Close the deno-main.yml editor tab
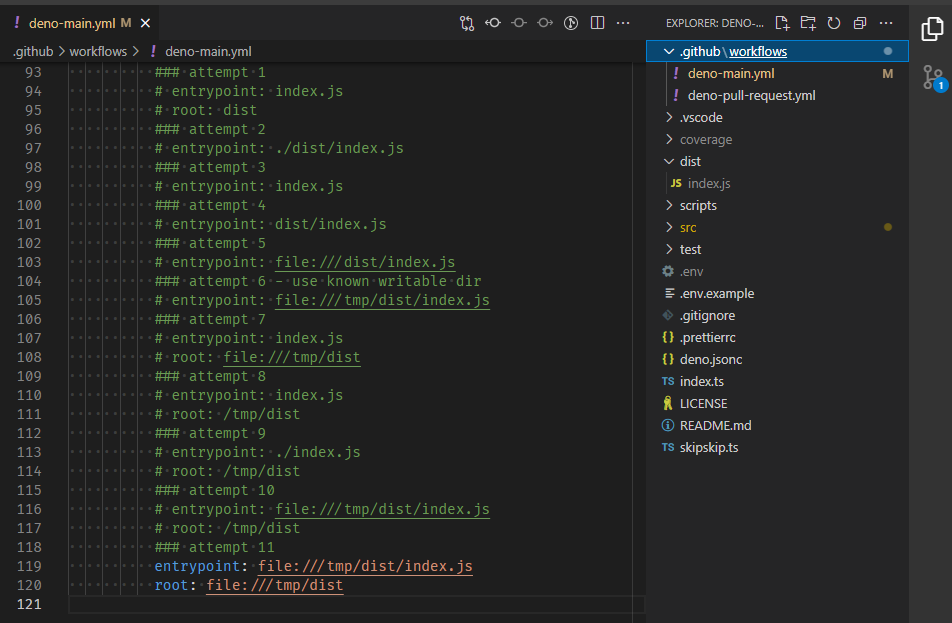The width and height of the screenshot is (952, 623). point(145,23)
